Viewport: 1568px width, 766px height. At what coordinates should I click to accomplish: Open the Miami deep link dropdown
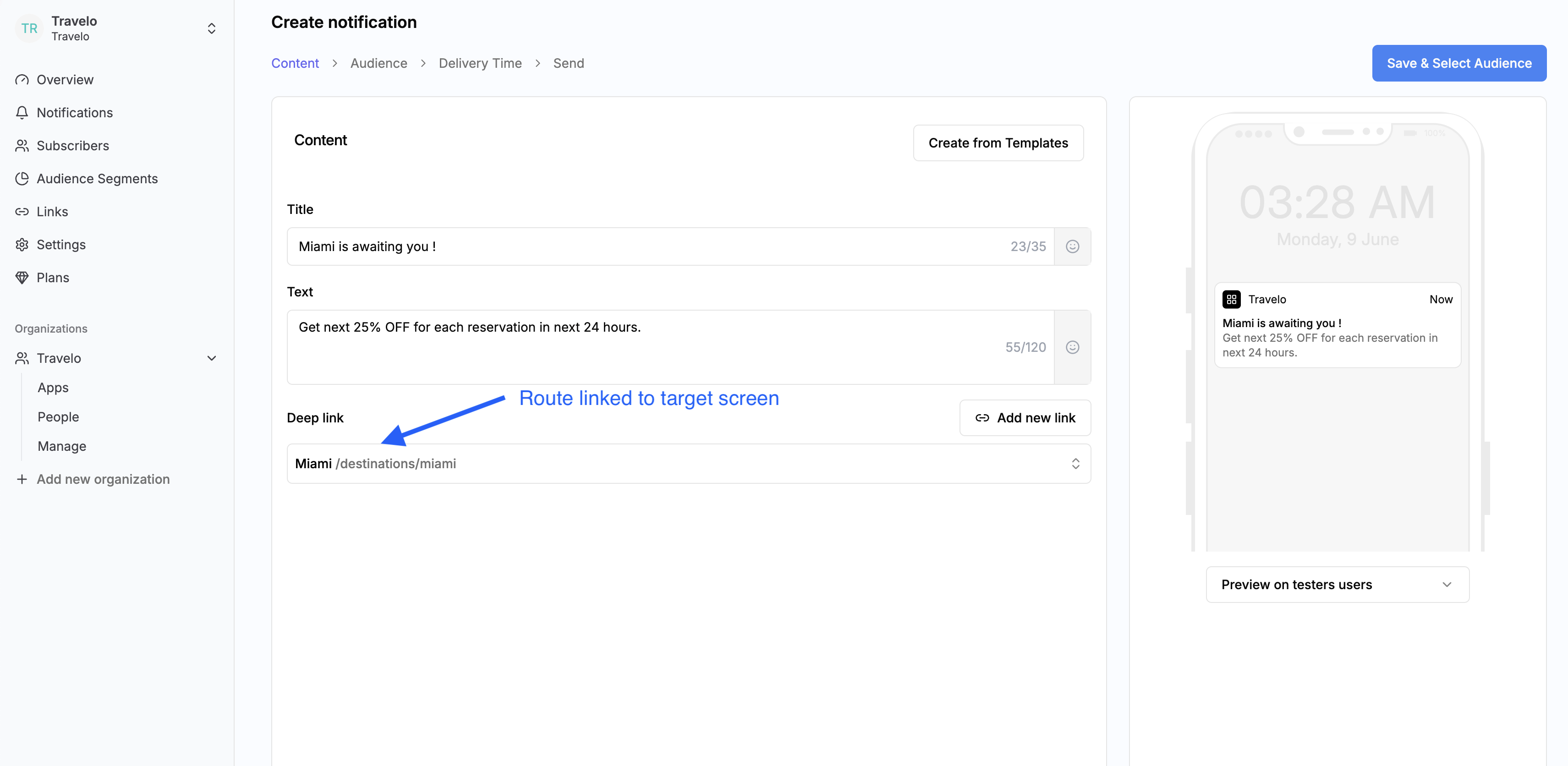coord(688,464)
